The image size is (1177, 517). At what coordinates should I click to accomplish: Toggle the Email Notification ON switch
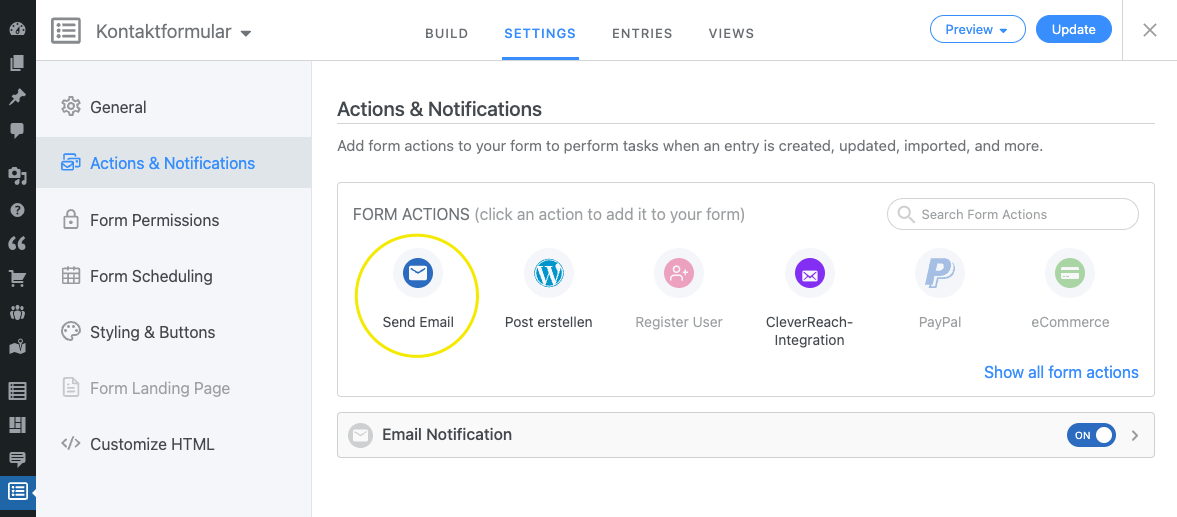point(1091,435)
